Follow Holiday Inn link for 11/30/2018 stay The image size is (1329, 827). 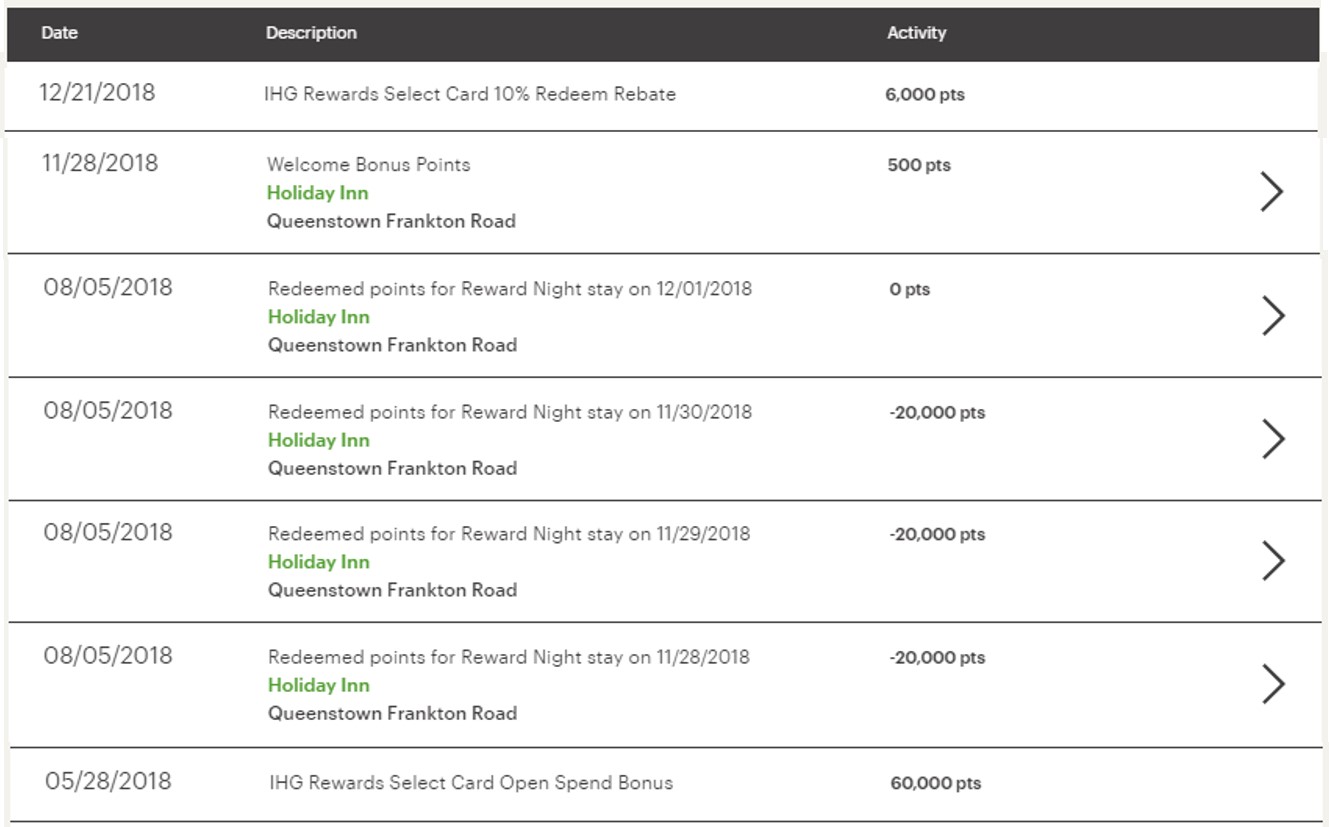pos(318,440)
